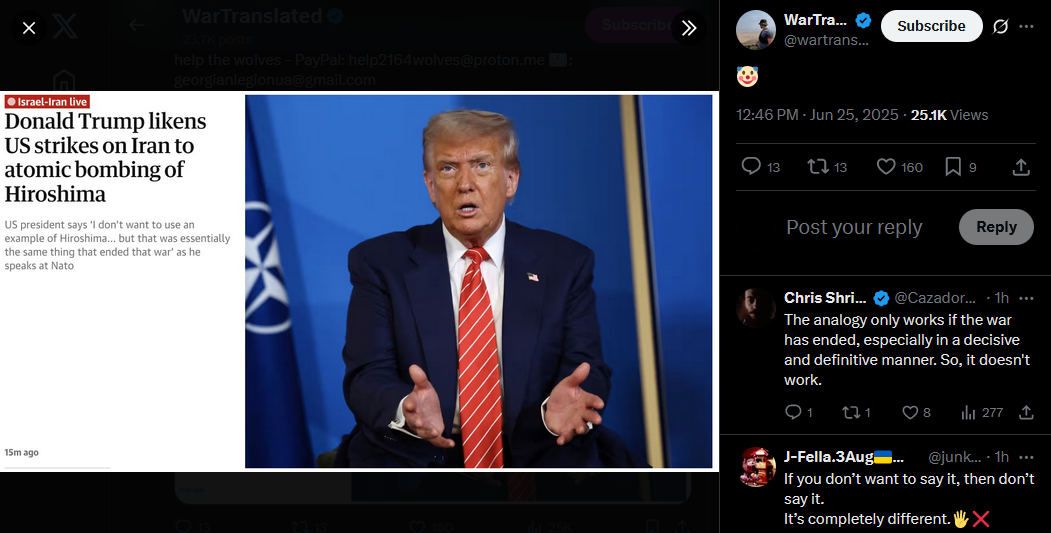
Task: View analytics of Chris Shri's reply
Action: 968,412
